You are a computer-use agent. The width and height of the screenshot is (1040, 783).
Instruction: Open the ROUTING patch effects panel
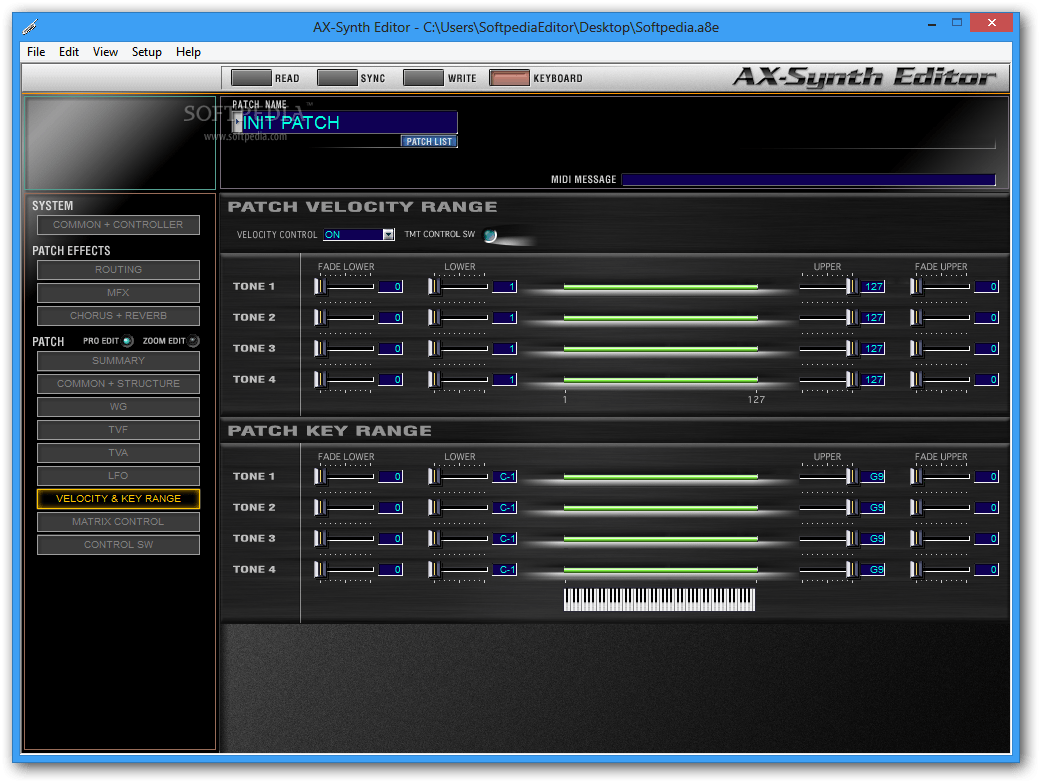tap(117, 269)
